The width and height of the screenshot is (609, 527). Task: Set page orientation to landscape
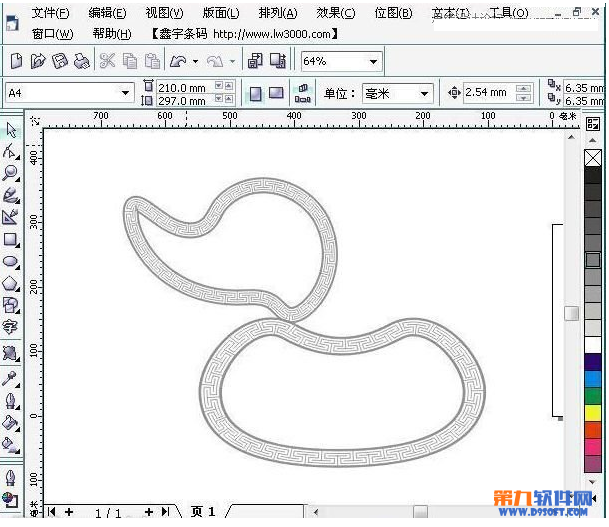(276, 93)
